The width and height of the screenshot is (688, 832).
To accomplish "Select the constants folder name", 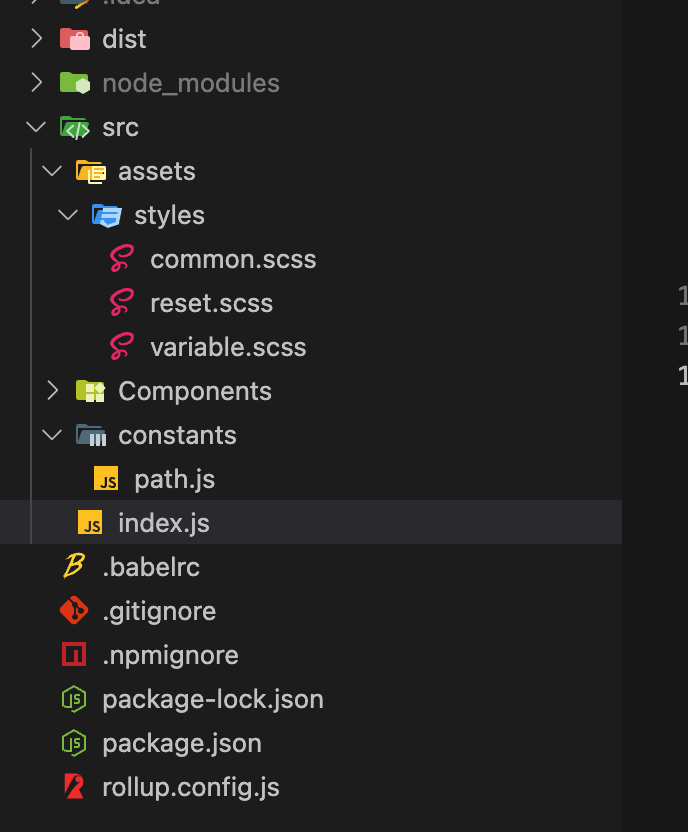I will coord(177,435).
